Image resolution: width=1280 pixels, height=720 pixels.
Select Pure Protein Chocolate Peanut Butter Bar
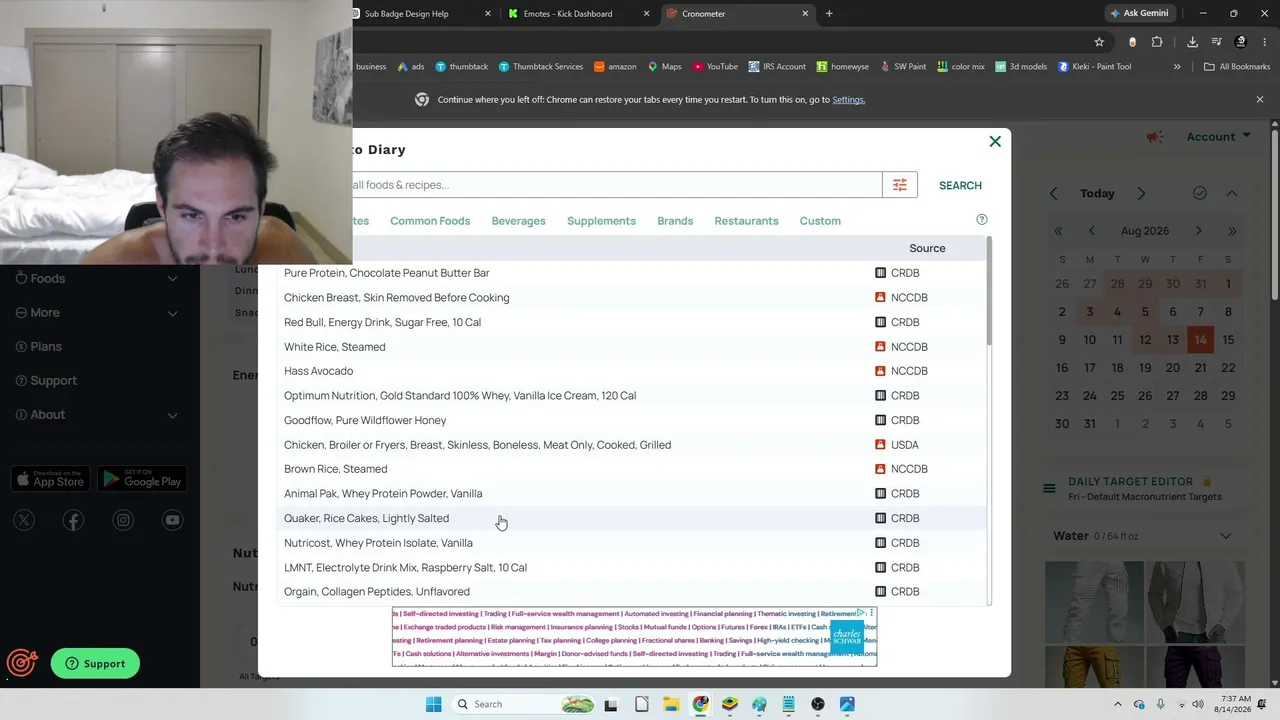631,273
